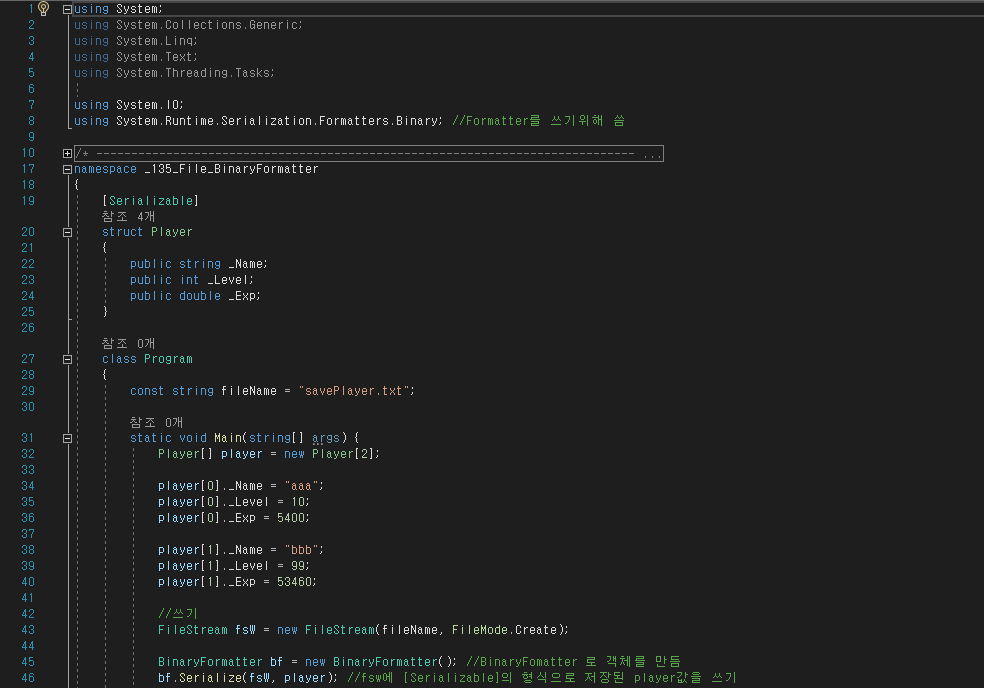Open the '참조 0개' references link above Main
Screen dimensions: 984x688
point(156,422)
